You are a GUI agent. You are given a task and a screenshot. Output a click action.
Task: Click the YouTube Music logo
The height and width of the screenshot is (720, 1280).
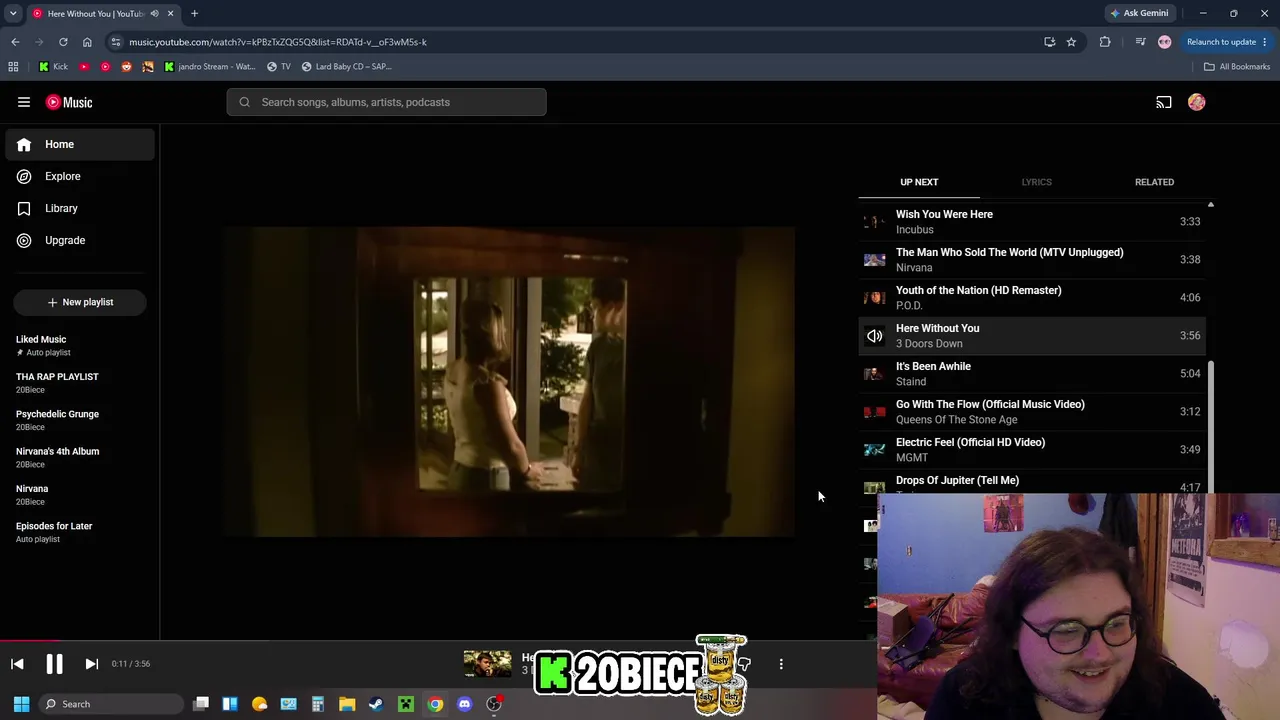point(69,102)
